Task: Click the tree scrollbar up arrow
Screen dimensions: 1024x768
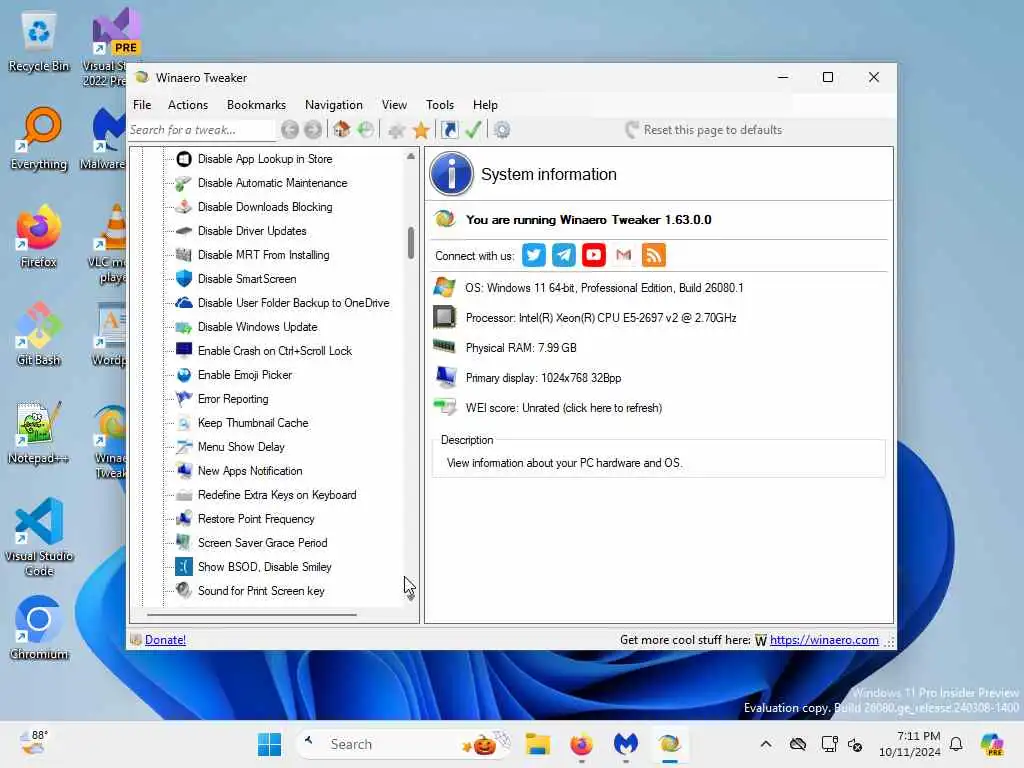Action: tap(411, 156)
